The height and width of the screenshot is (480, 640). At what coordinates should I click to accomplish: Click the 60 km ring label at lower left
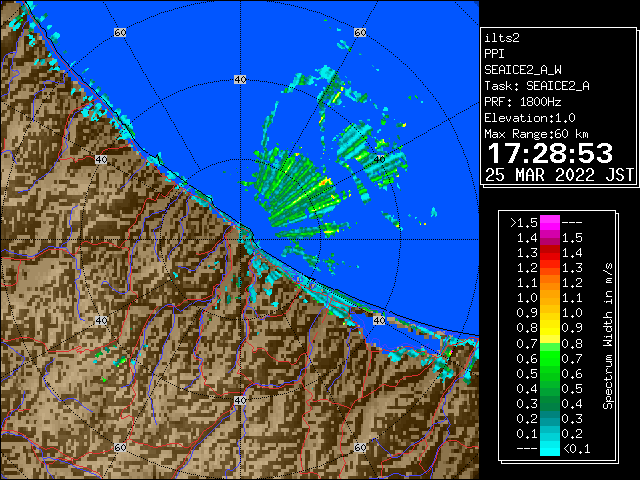[120, 447]
